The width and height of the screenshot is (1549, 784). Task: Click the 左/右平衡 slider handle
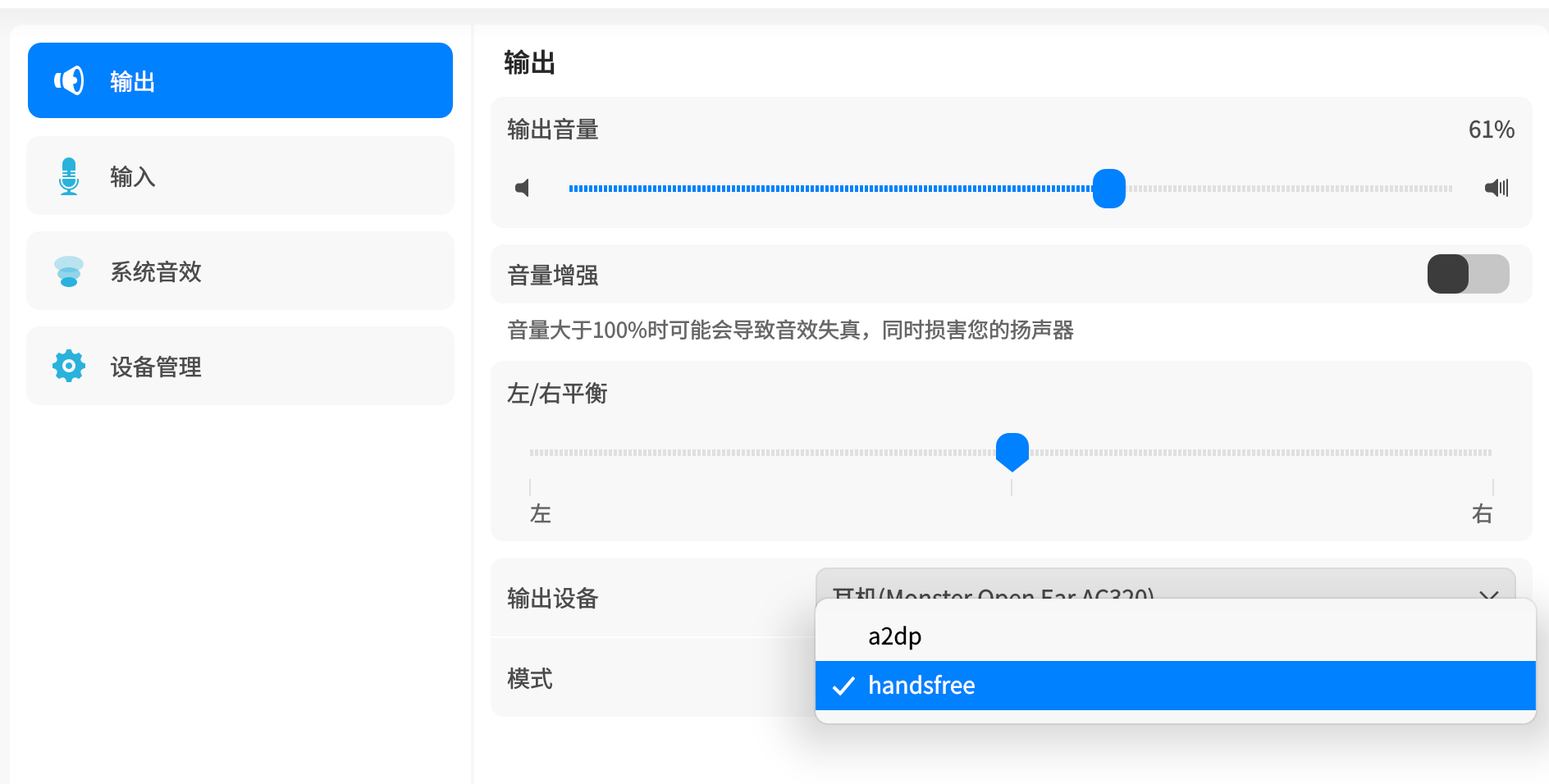[1012, 452]
